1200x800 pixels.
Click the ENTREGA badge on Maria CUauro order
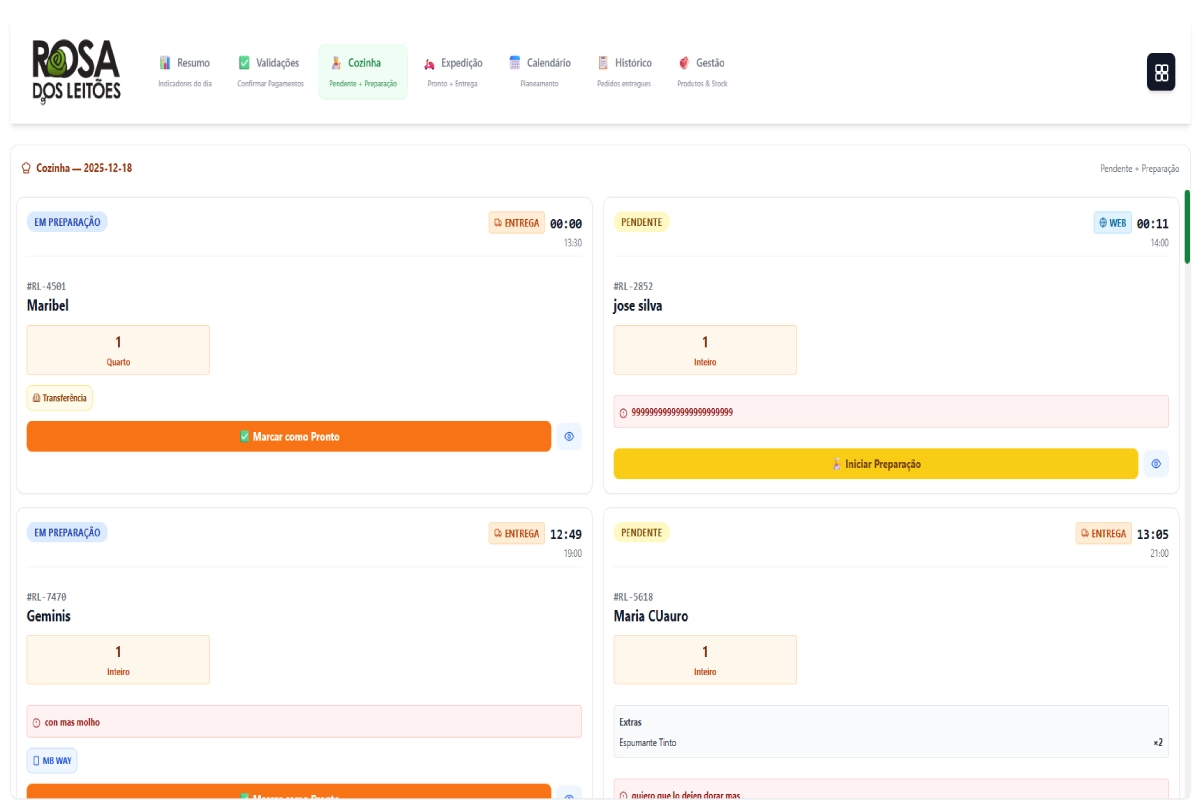pos(1103,534)
